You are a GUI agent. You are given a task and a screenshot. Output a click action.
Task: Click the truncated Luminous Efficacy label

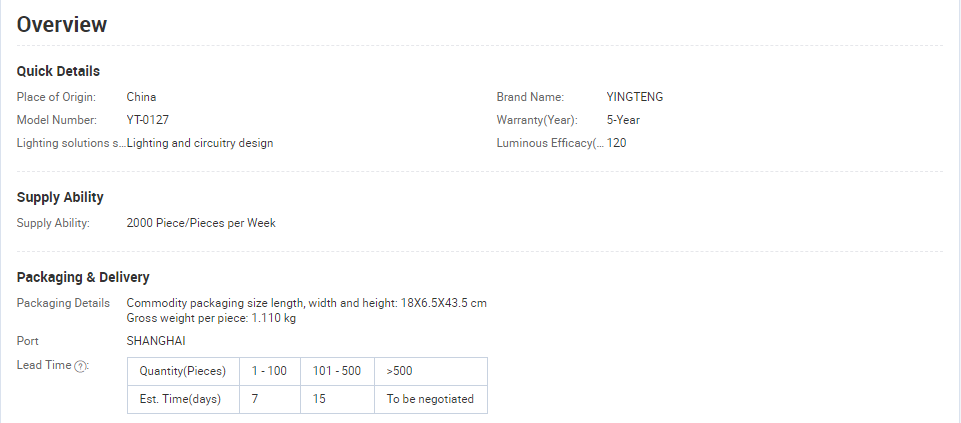tap(550, 143)
